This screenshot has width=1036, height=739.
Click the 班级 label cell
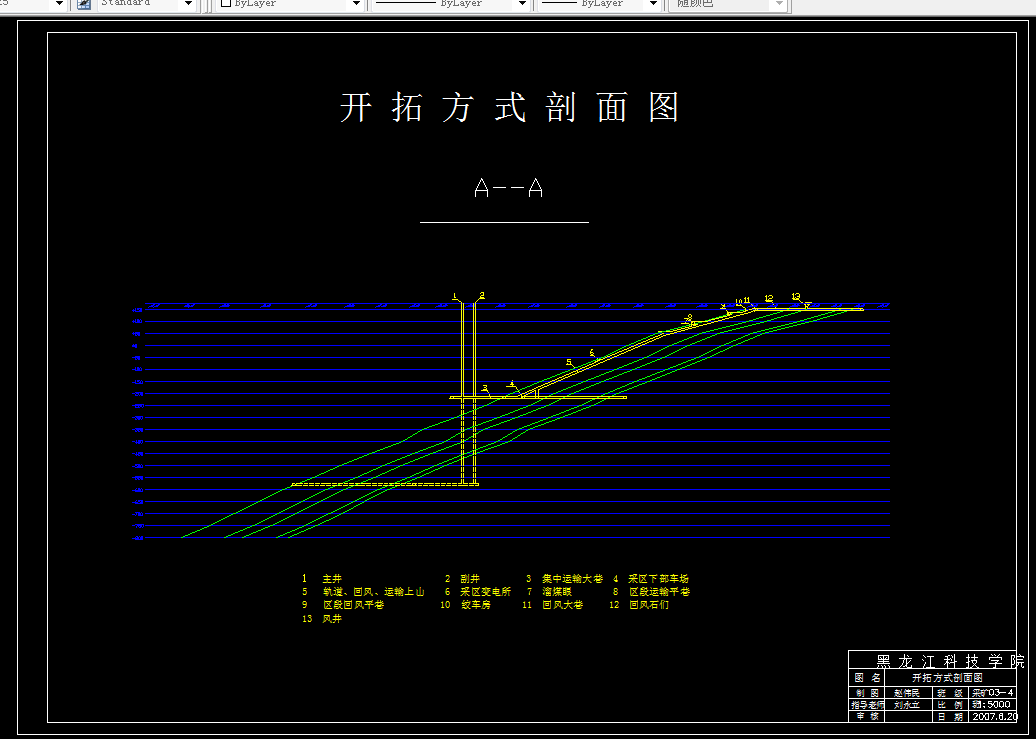(x=950, y=693)
